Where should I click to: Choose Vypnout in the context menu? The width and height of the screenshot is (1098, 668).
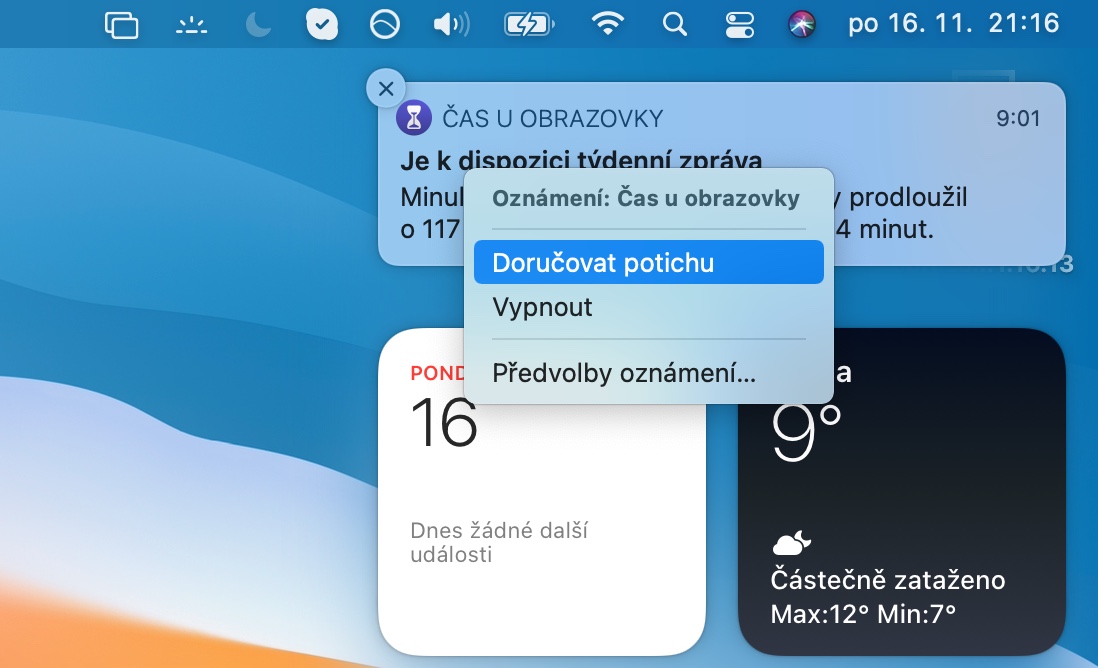pyautogui.click(x=648, y=307)
